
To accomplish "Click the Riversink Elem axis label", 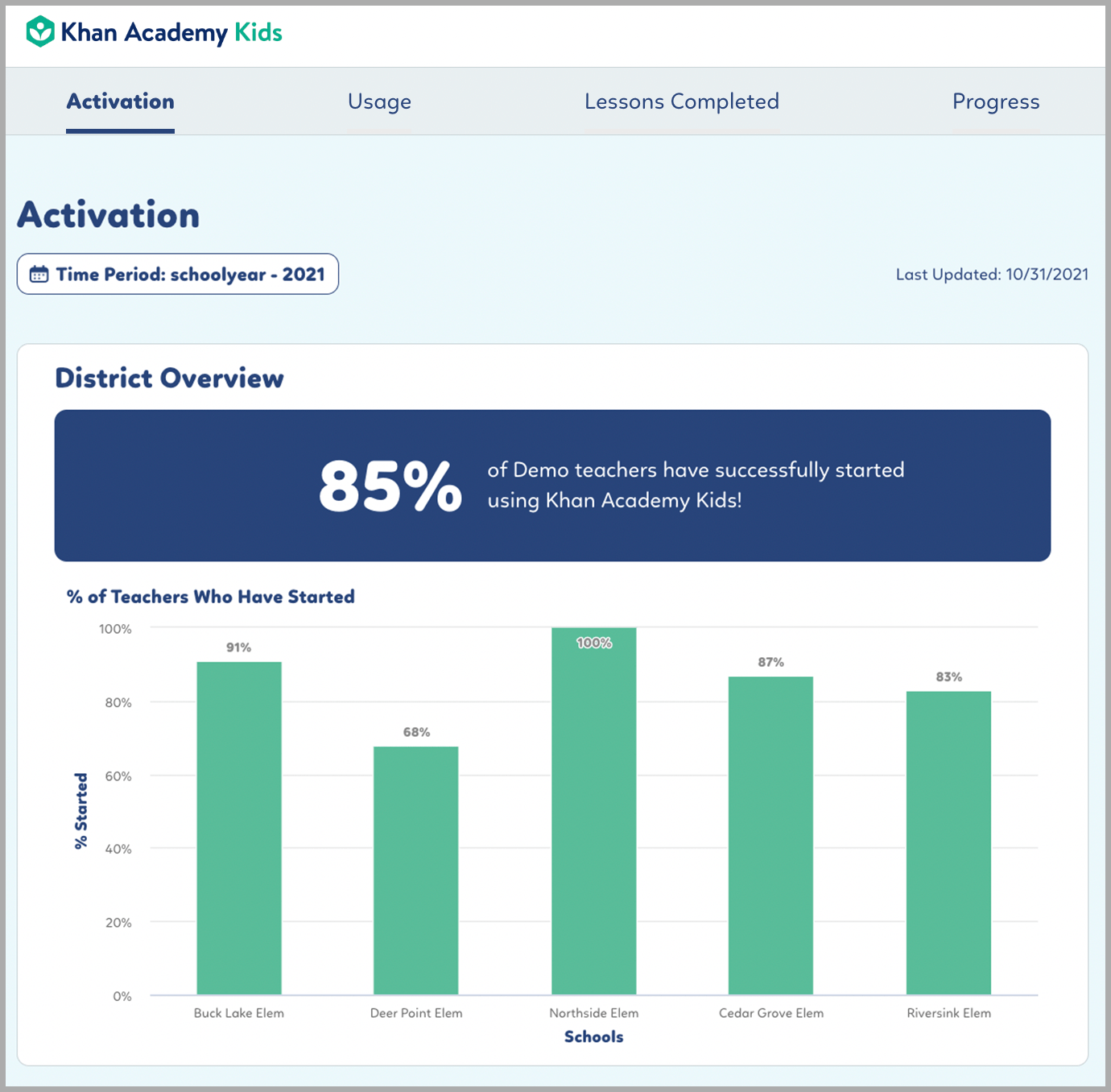I will pyautogui.click(x=948, y=1013).
